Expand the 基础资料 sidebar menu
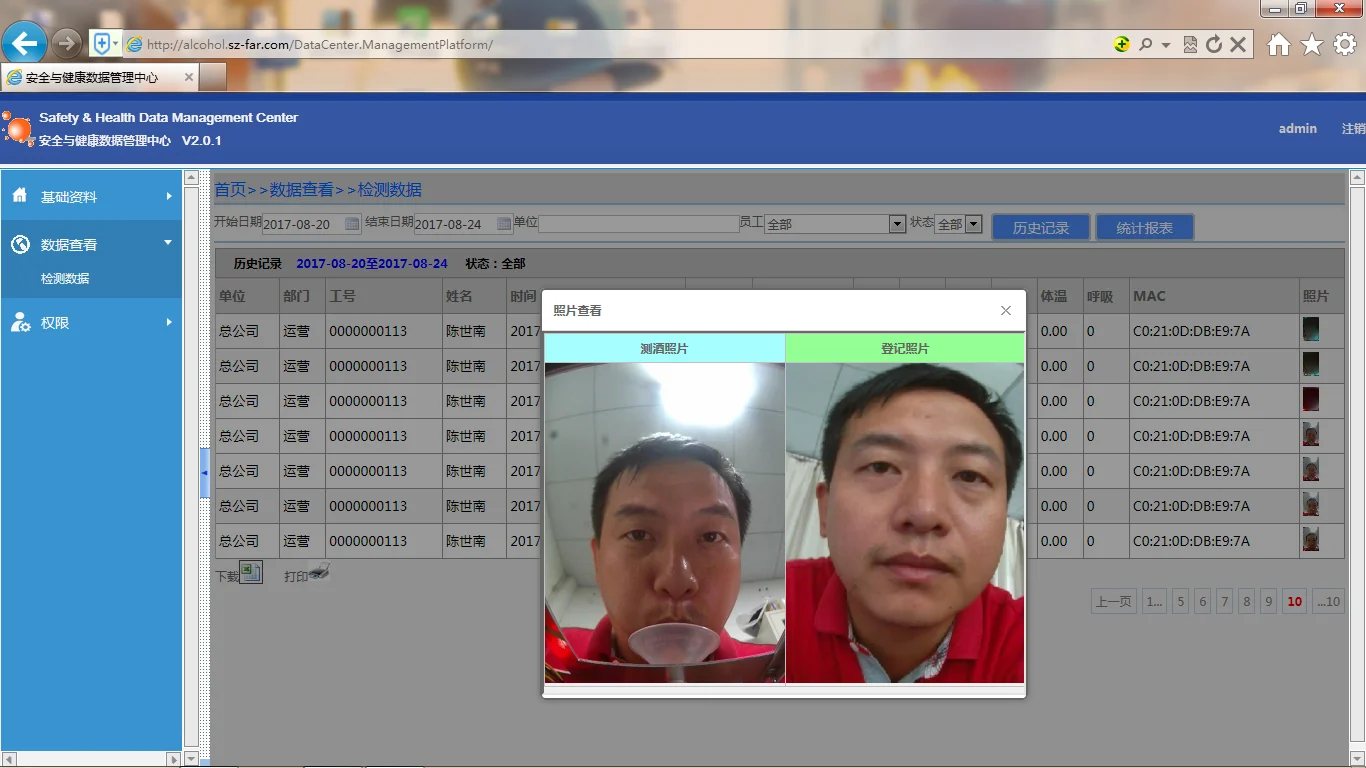Screen dimensions: 1366x768 (x=91, y=197)
